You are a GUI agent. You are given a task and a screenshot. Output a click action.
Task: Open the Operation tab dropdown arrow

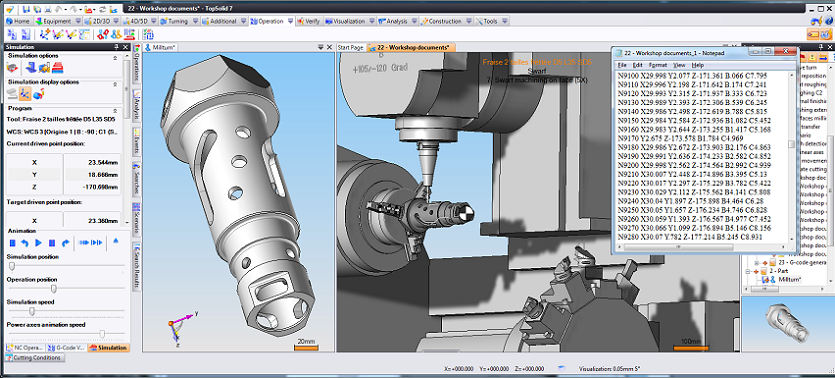coord(290,21)
